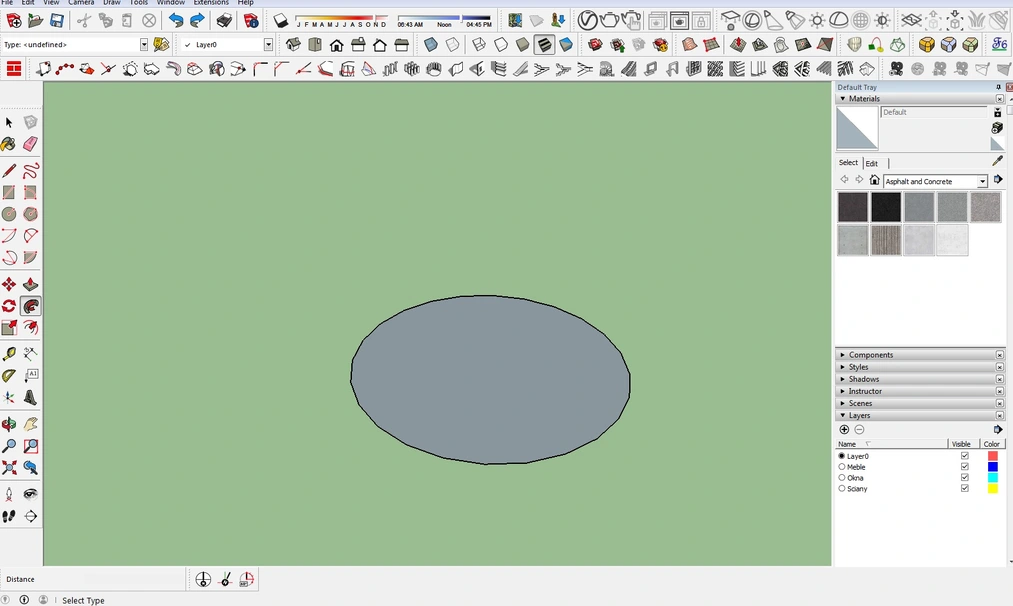Open the Asphalt and Concrete materials dropdown
Screen dimensions: 1013x606
[x=981, y=181]
